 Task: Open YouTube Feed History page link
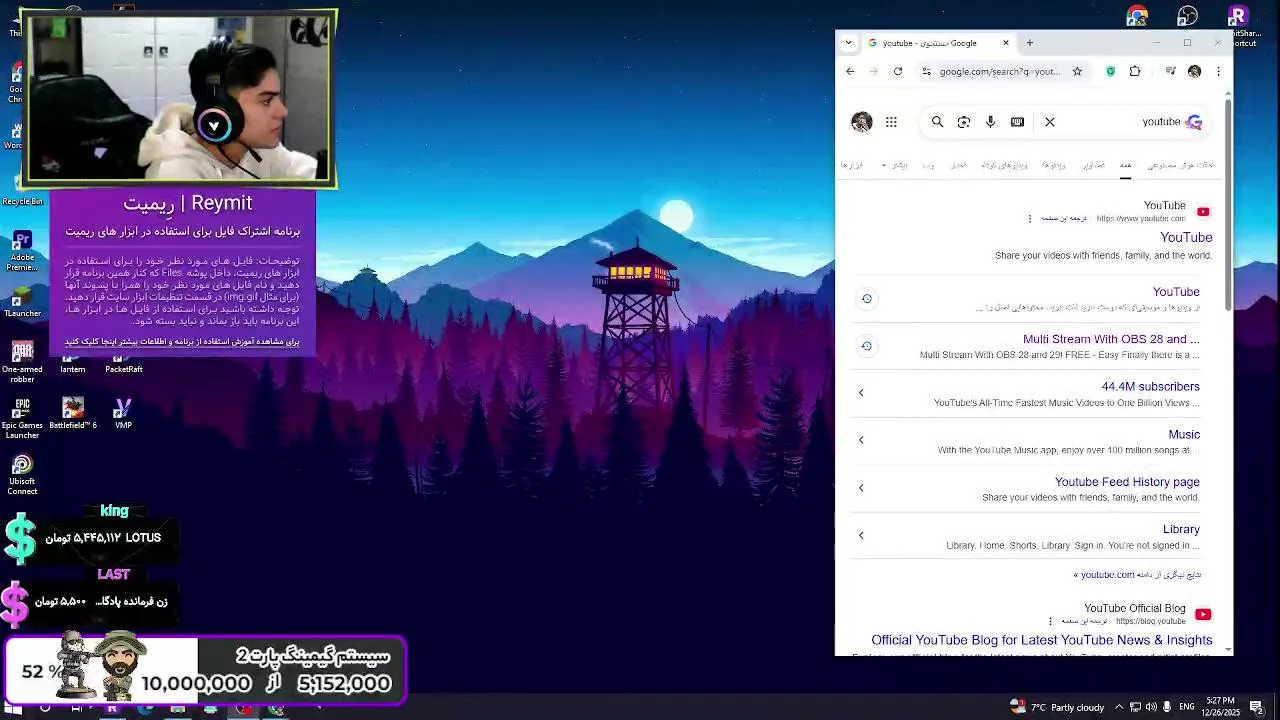point(1127,482)
